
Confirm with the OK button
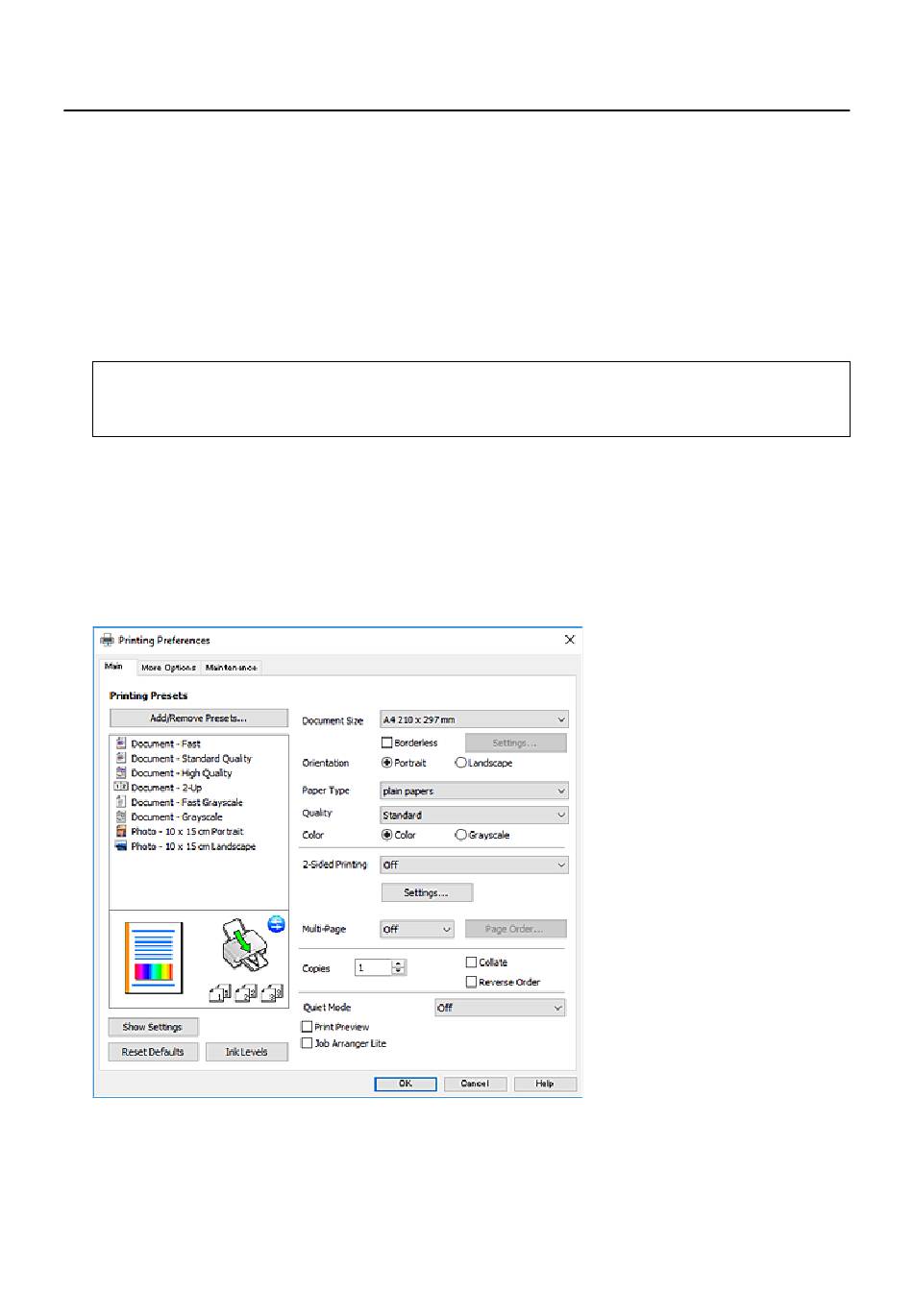click(x=406, y=1084)
